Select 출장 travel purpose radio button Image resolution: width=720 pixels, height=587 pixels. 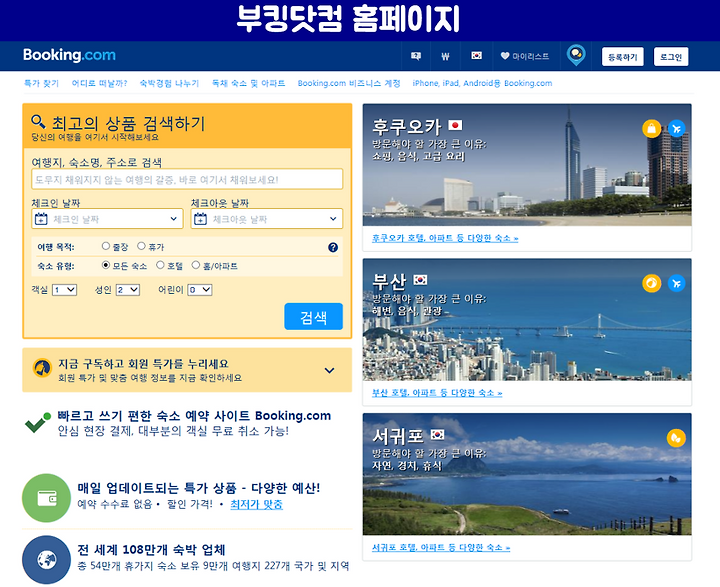tap(106, 246)
